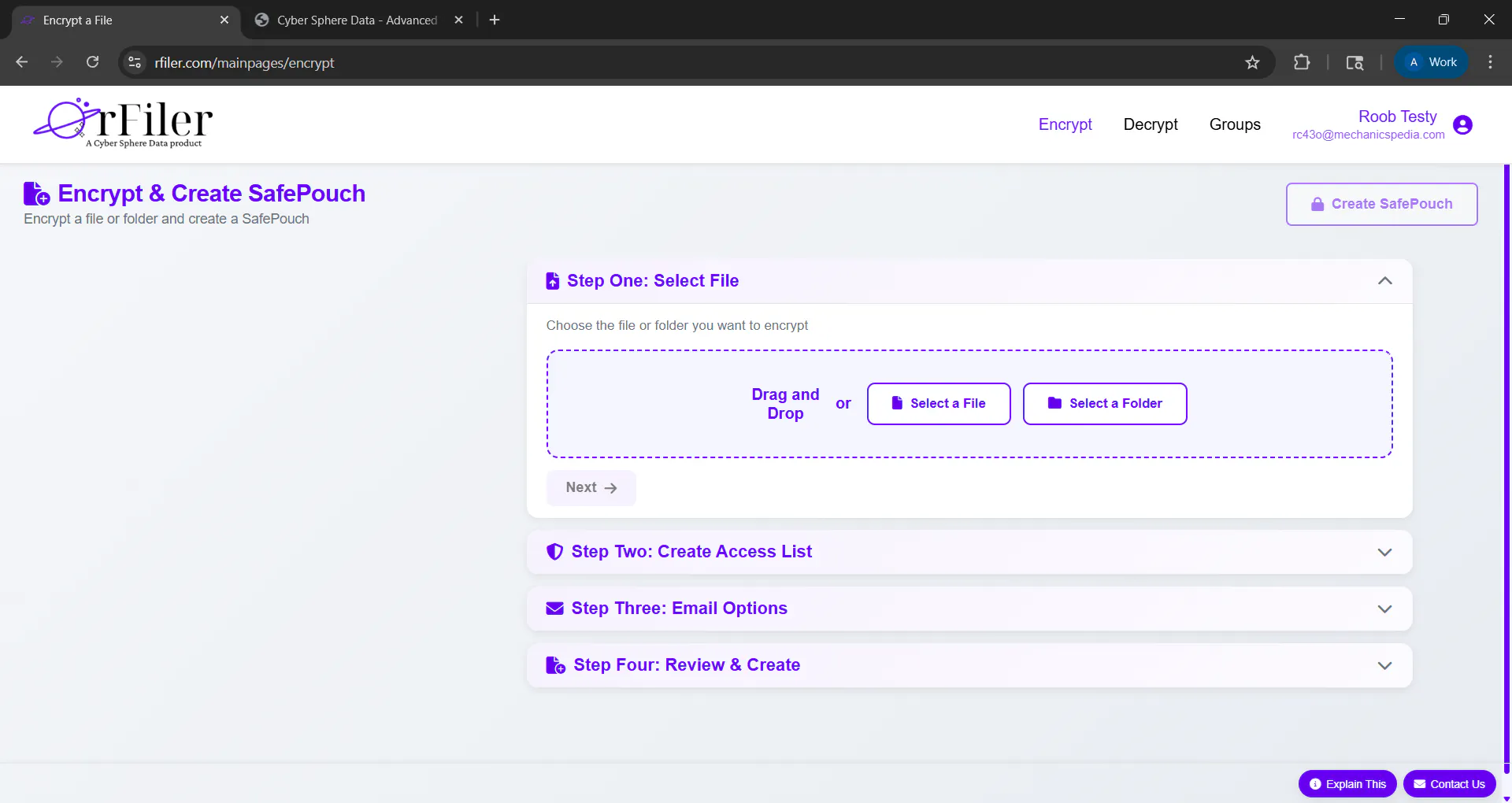Click the rc43o@mechanicspedia.com email
Viewport: 1512px width, 803px height.
tap(1368, 135)
